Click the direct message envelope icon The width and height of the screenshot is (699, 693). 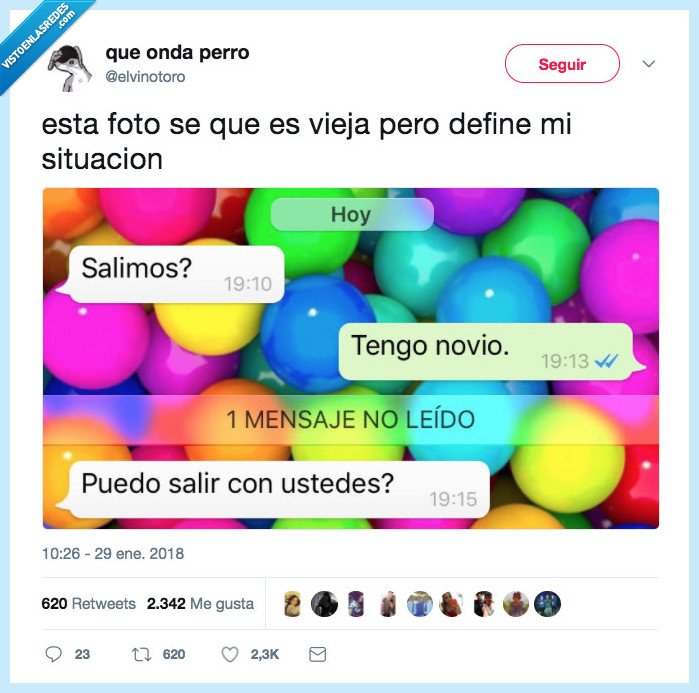coord(317,654)
